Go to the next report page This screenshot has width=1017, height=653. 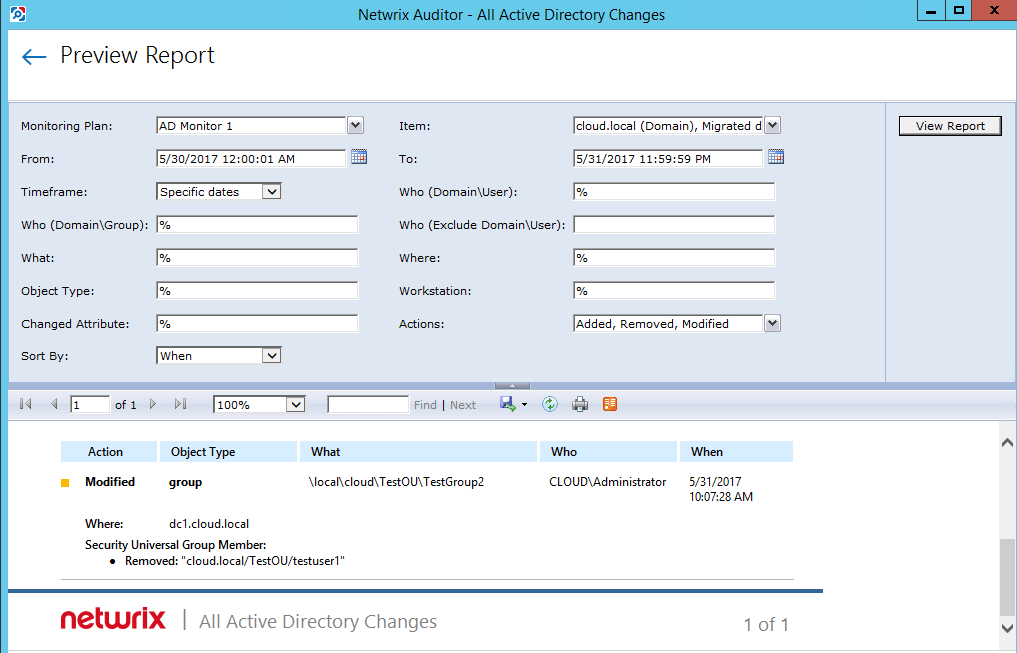(x=153, y=404)
